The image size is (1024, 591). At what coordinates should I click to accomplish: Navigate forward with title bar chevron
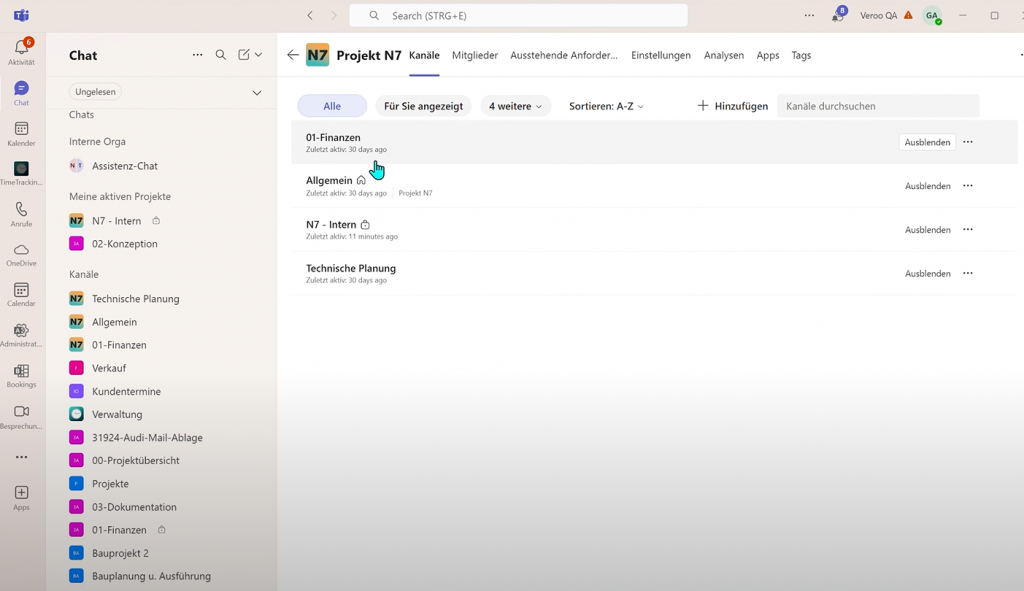click(x=334, y=15)
